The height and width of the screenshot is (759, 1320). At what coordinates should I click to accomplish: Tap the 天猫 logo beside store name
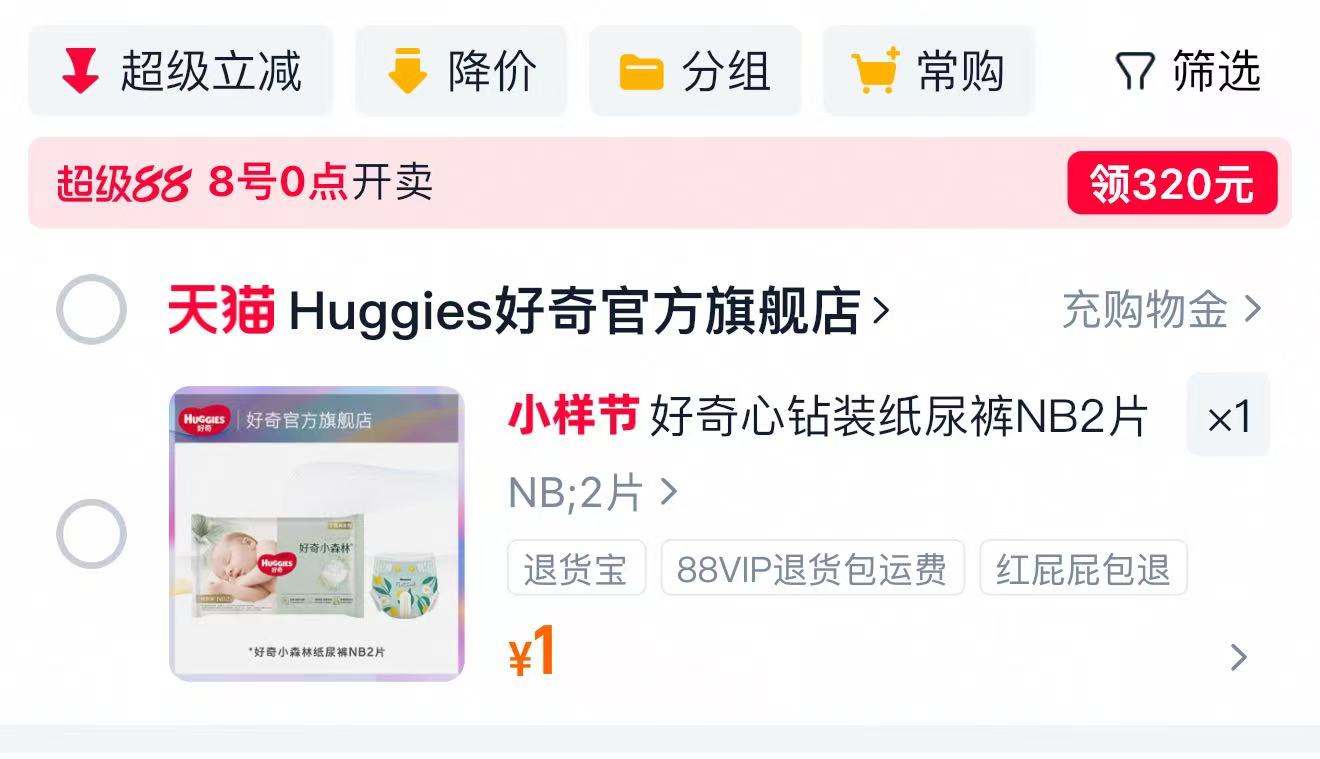pyautogui.click(x=221, y=311)
